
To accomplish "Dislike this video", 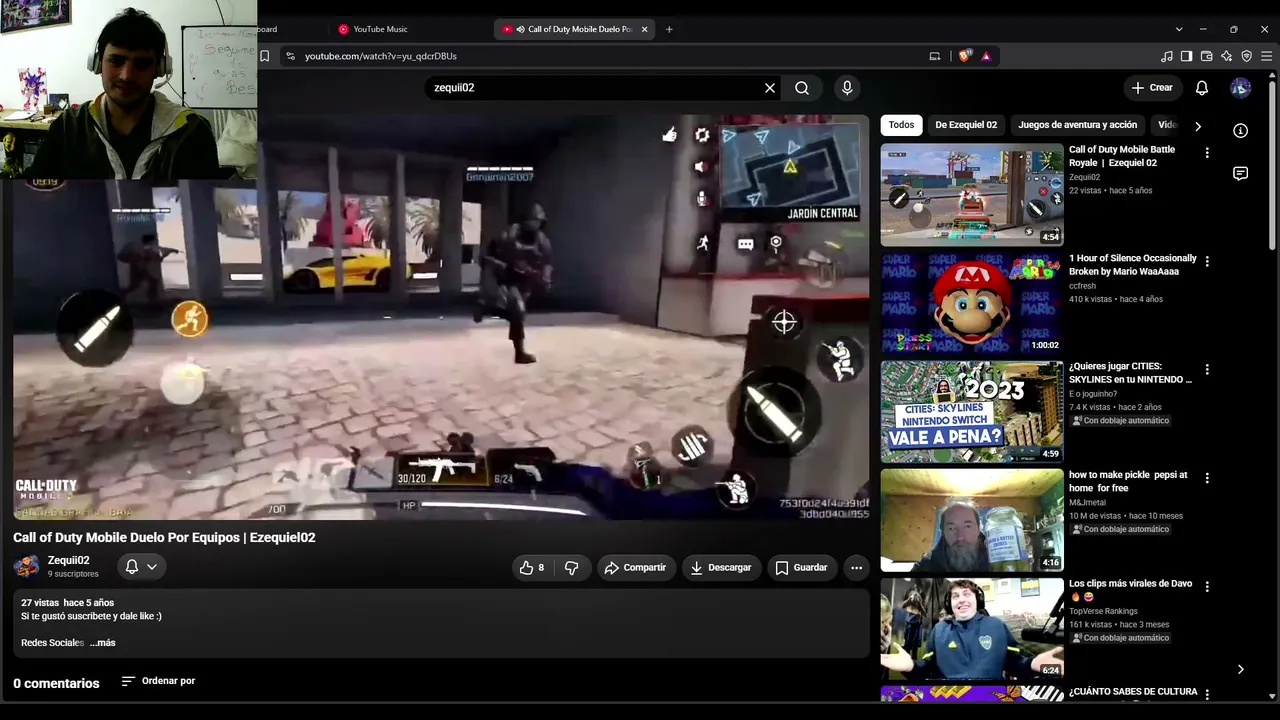I will (572, 567).
